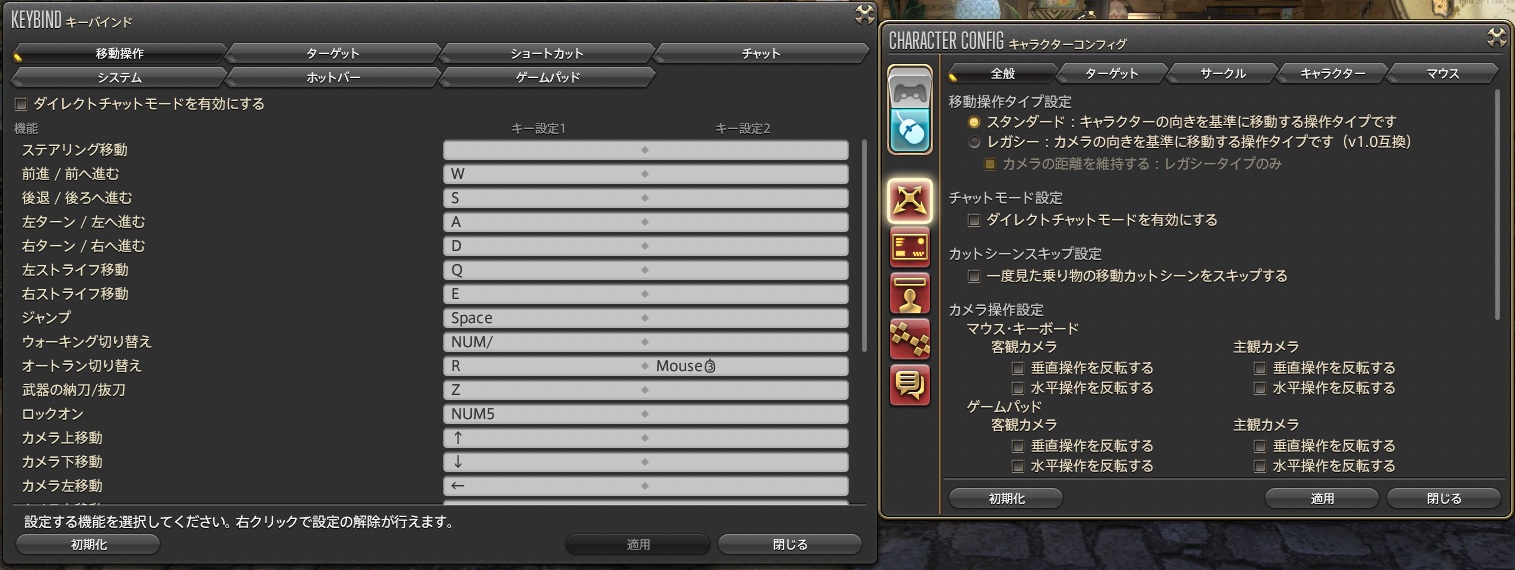Click 適用 button in Character Config
The height and width of the screenshot is (570, 1515).
(x=1322, y=498)
